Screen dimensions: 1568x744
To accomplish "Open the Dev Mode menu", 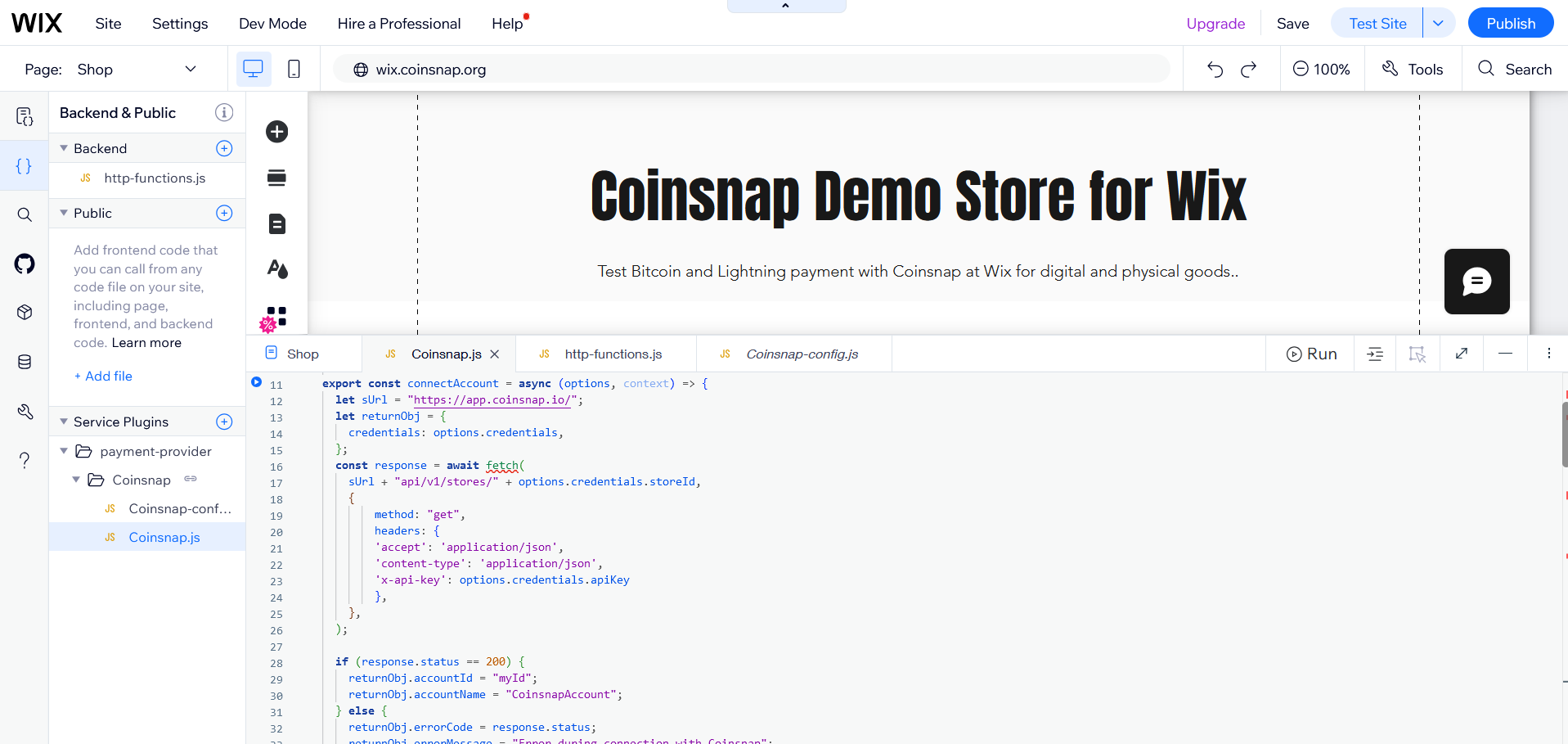I will (272, 24).
